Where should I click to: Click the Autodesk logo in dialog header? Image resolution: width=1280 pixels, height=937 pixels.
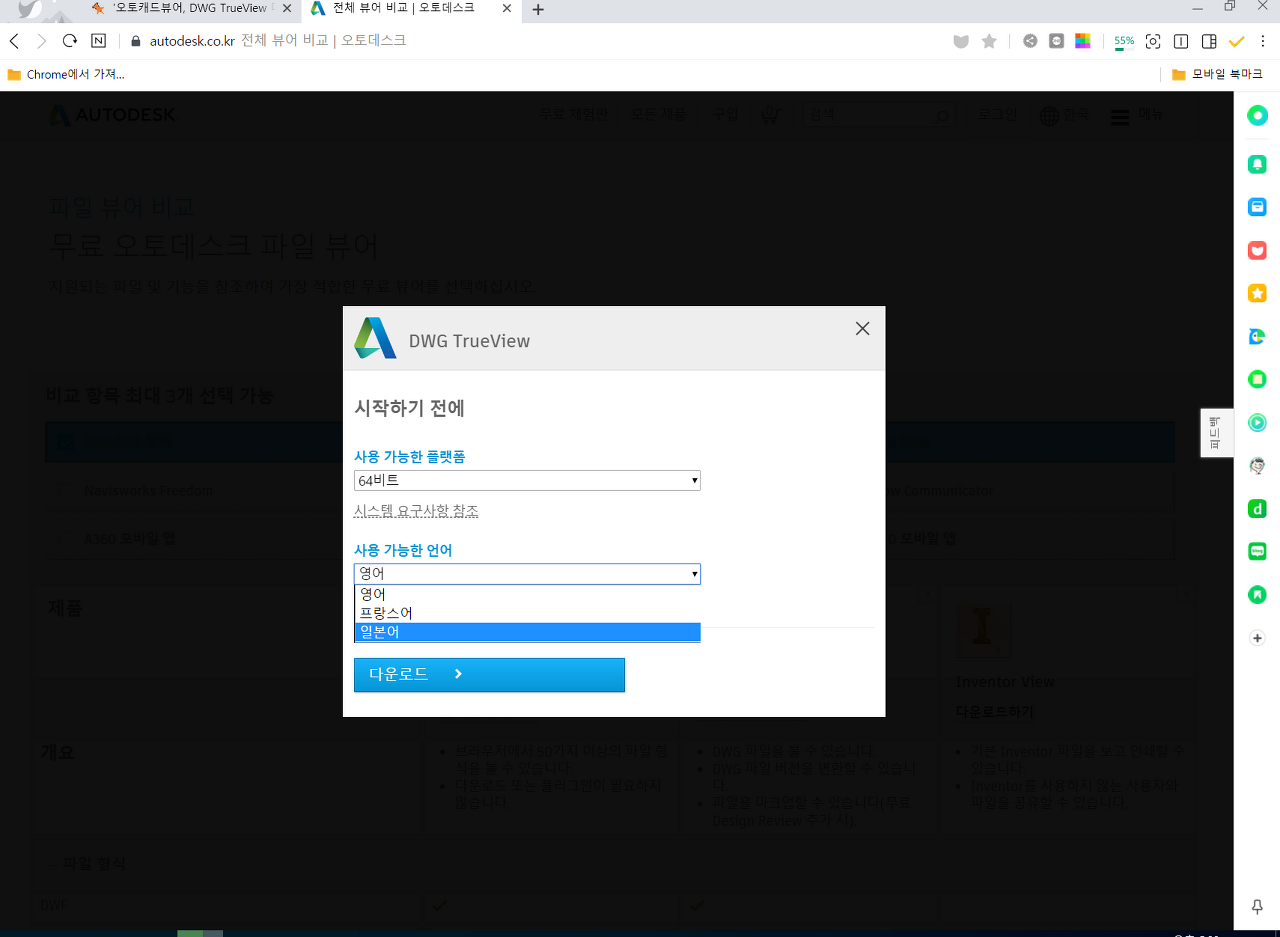point(376,338)
